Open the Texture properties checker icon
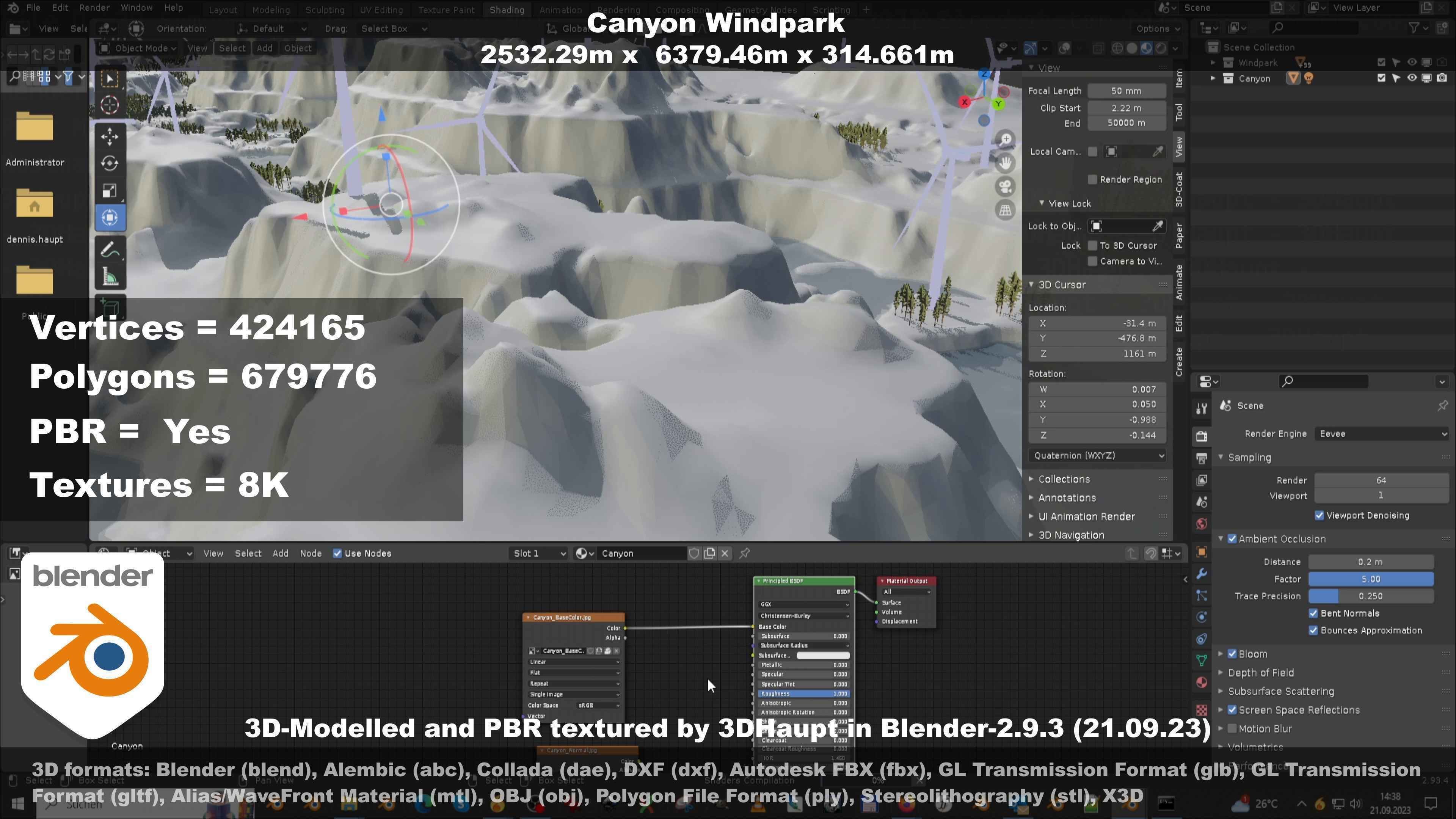This screenshot has width=1456, height=819. (x=1202, y=710)
